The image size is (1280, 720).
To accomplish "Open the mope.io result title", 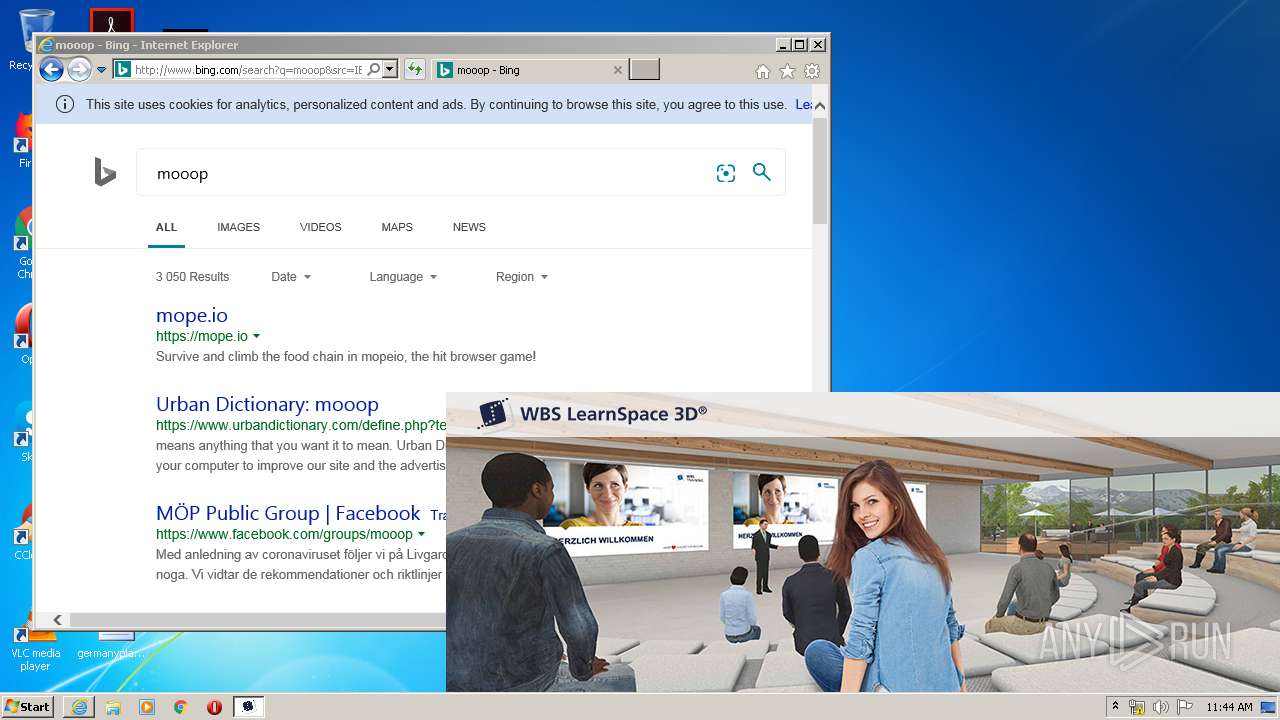I will pyautogui.click(x=192, y=315).
